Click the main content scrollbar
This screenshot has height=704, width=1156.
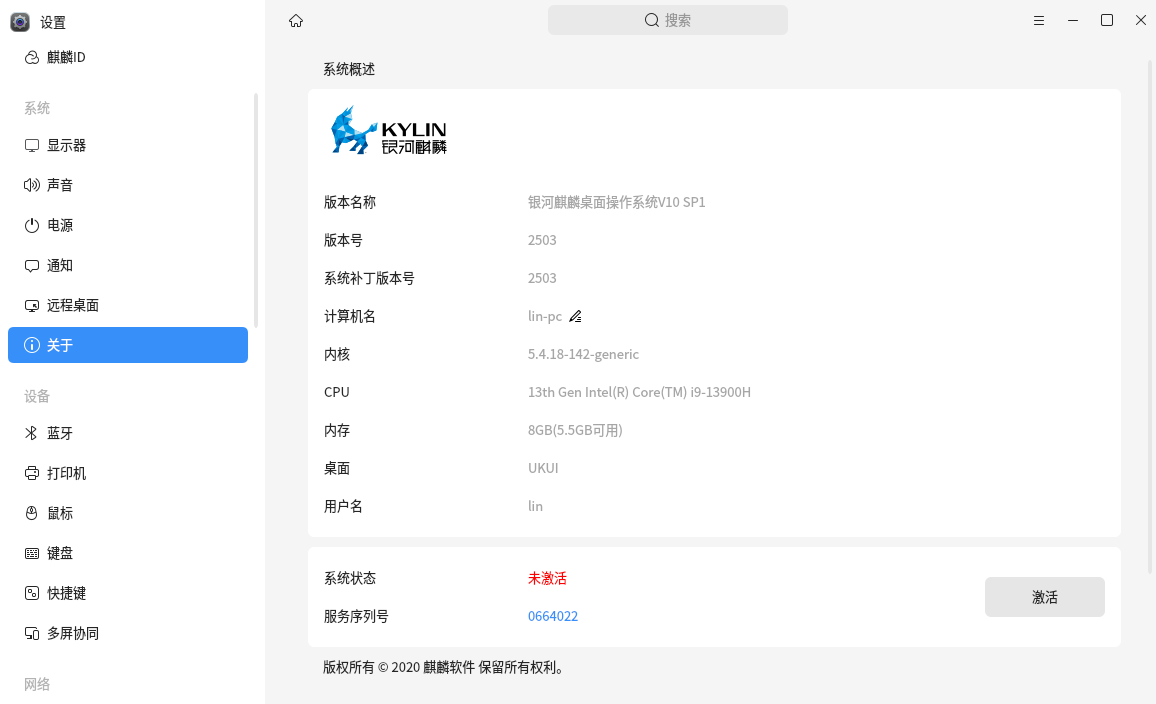tap(1150, 317)
